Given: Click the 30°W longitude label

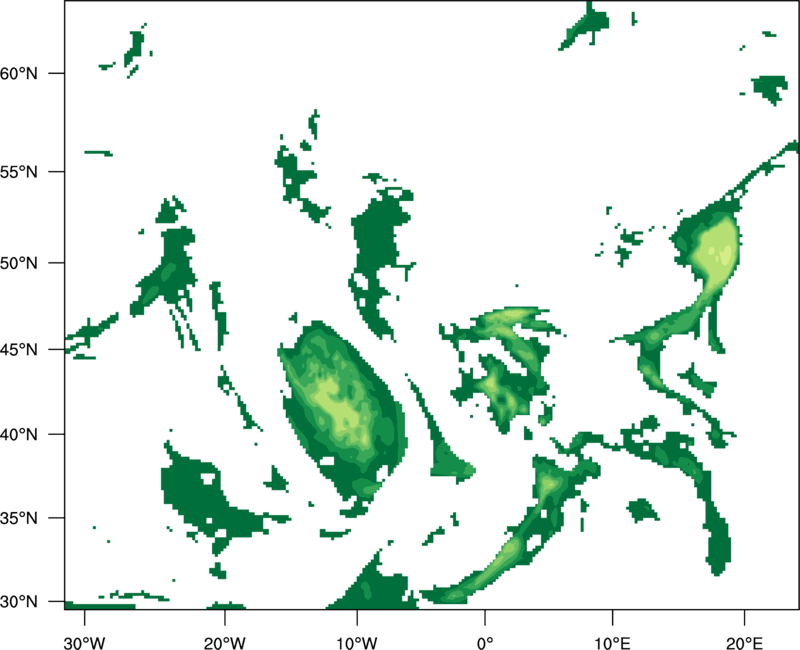Looking at the screenshot, I should click(84, 643).
